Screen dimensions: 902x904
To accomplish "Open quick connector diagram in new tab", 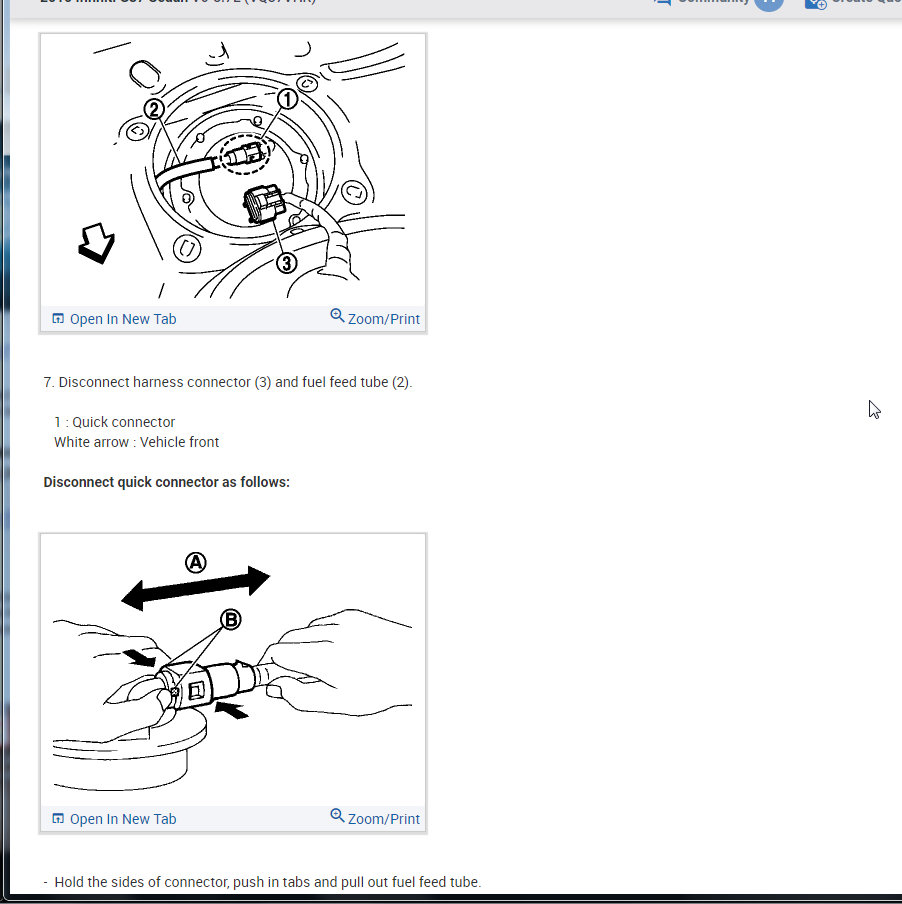I will pyautogui.click(x=114, y=819).
